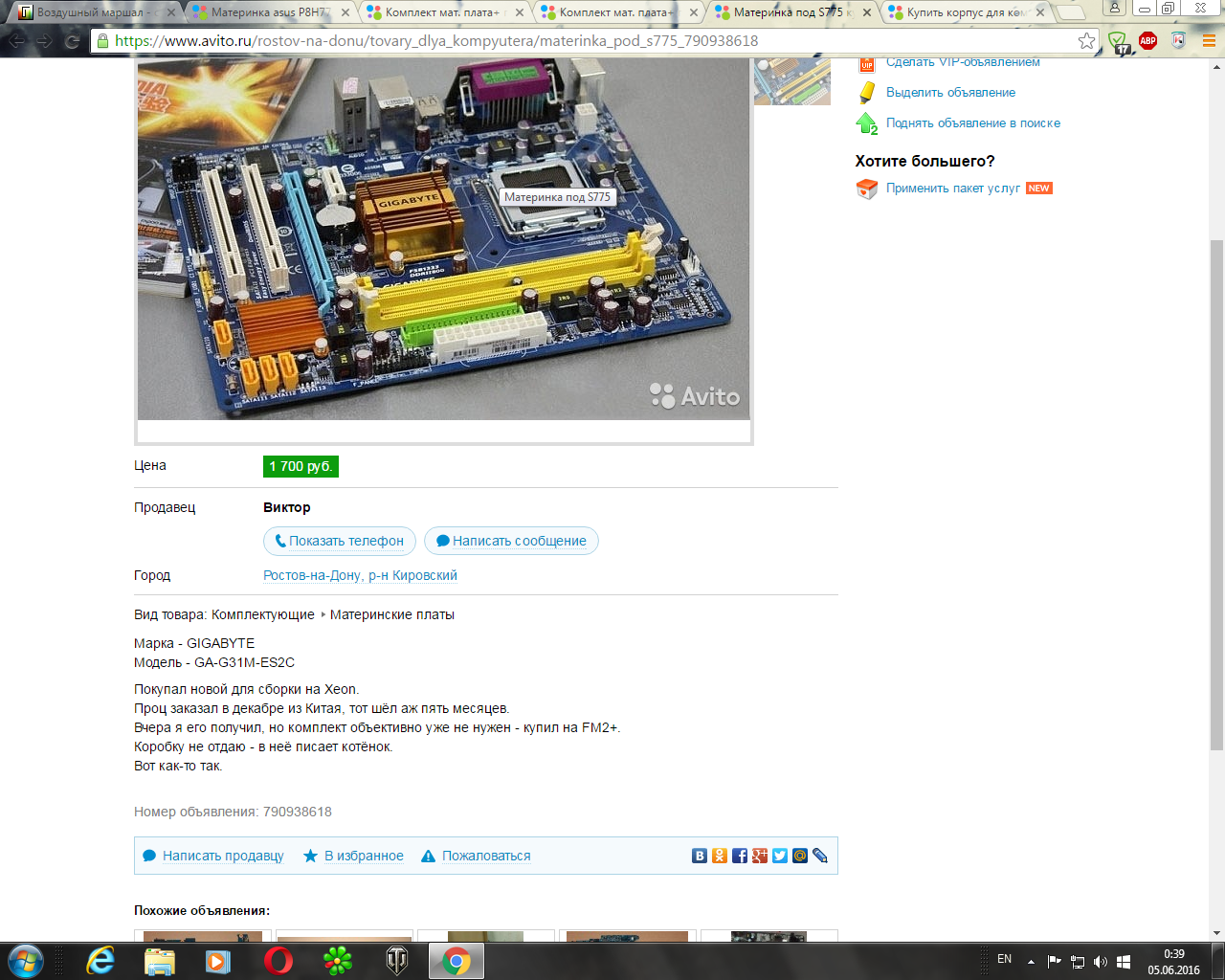Click Пожаловаться to report the listing

click(x=485, y=856)
